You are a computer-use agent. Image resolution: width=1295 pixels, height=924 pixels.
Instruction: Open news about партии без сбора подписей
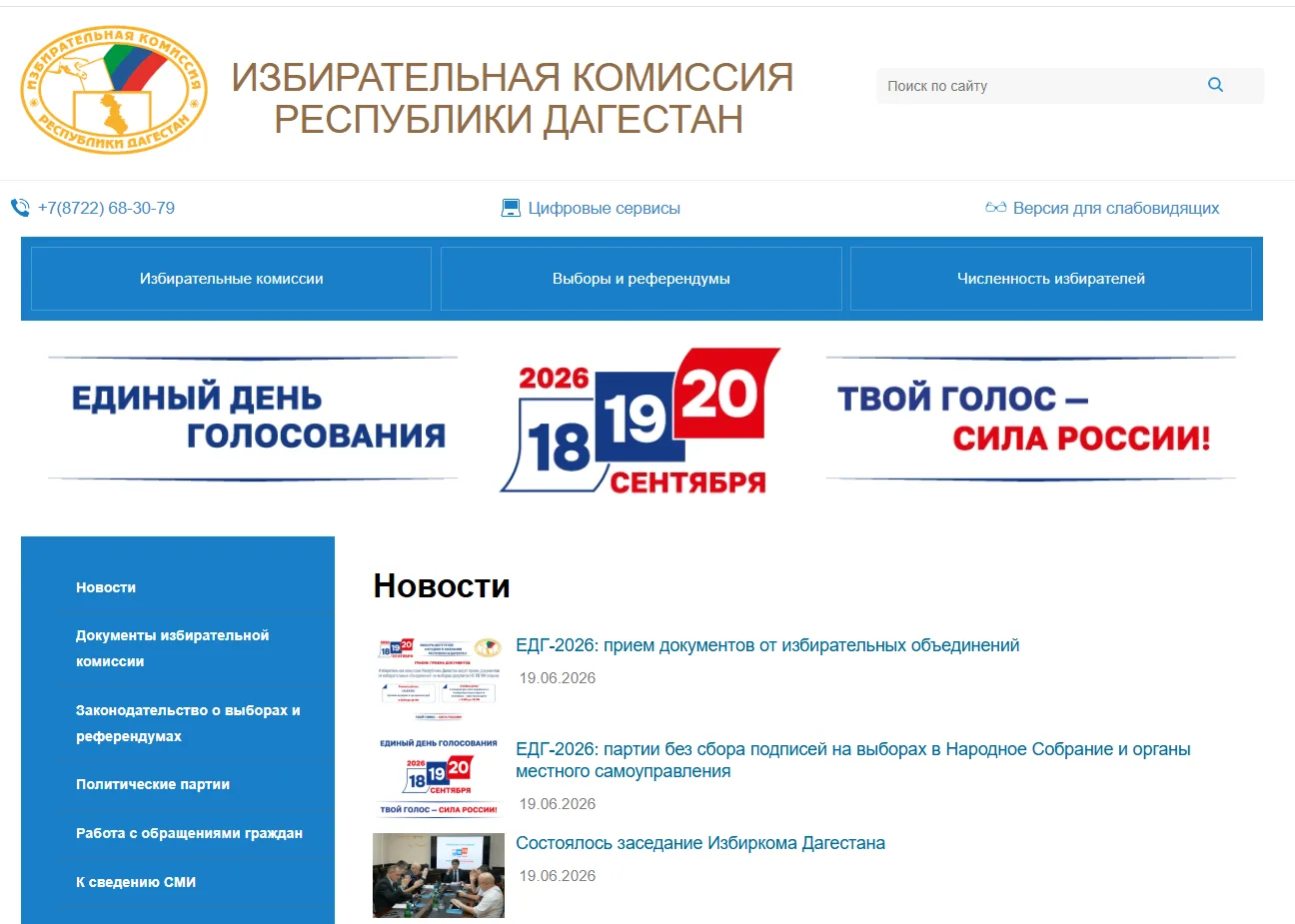click(853, 760)
